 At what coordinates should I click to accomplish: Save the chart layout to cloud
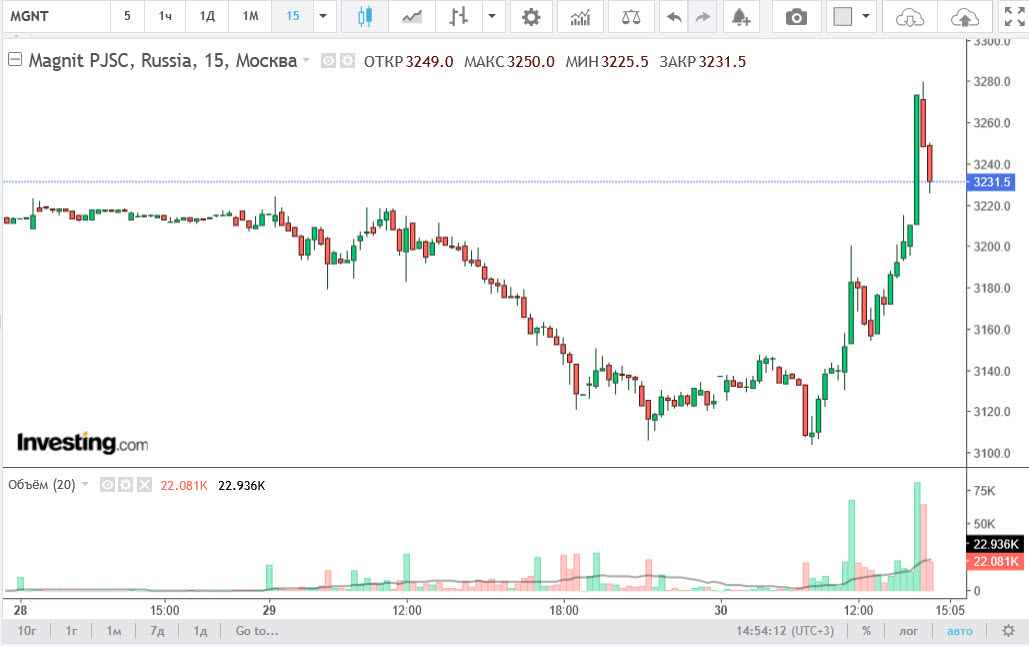(x=964, y=17)
